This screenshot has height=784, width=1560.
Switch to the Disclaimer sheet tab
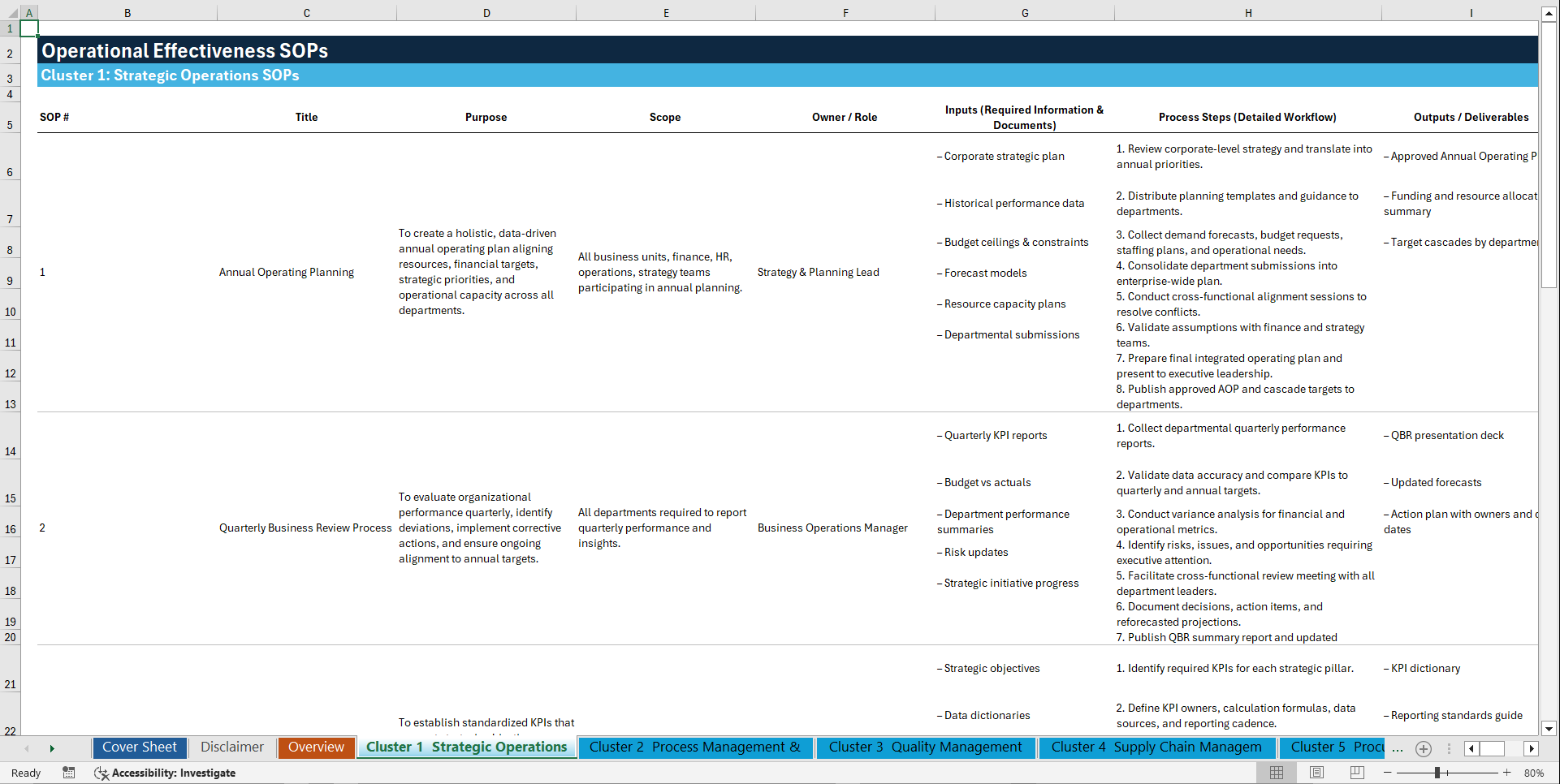click(x=231, y=747)
